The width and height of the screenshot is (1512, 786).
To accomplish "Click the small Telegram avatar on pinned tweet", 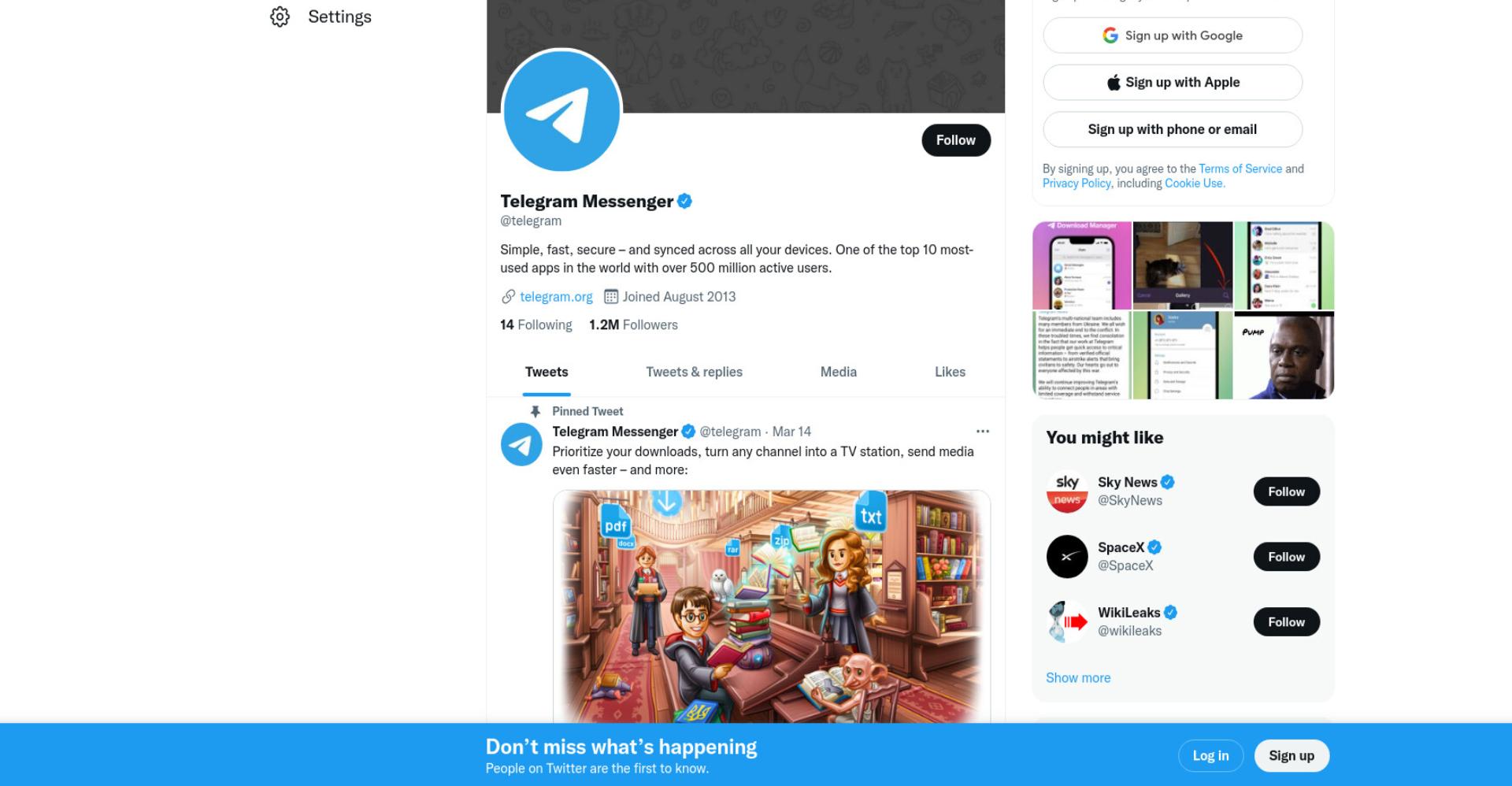I will [521, 444].
